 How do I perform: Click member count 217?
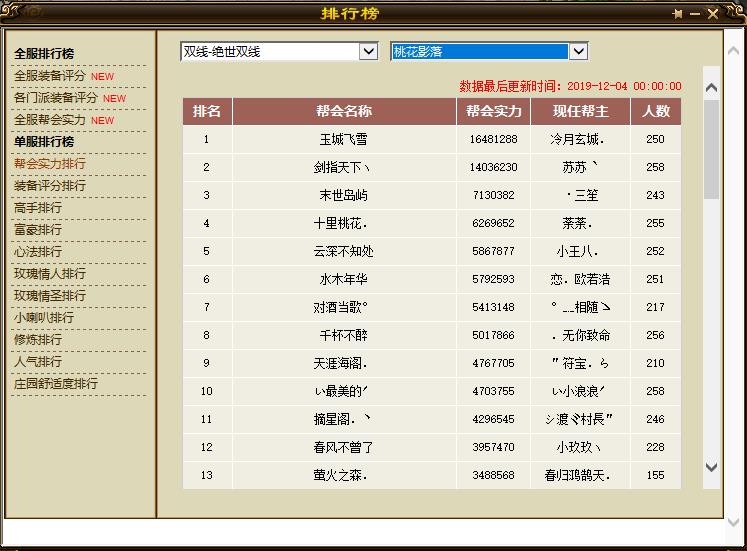coord(656,307)
